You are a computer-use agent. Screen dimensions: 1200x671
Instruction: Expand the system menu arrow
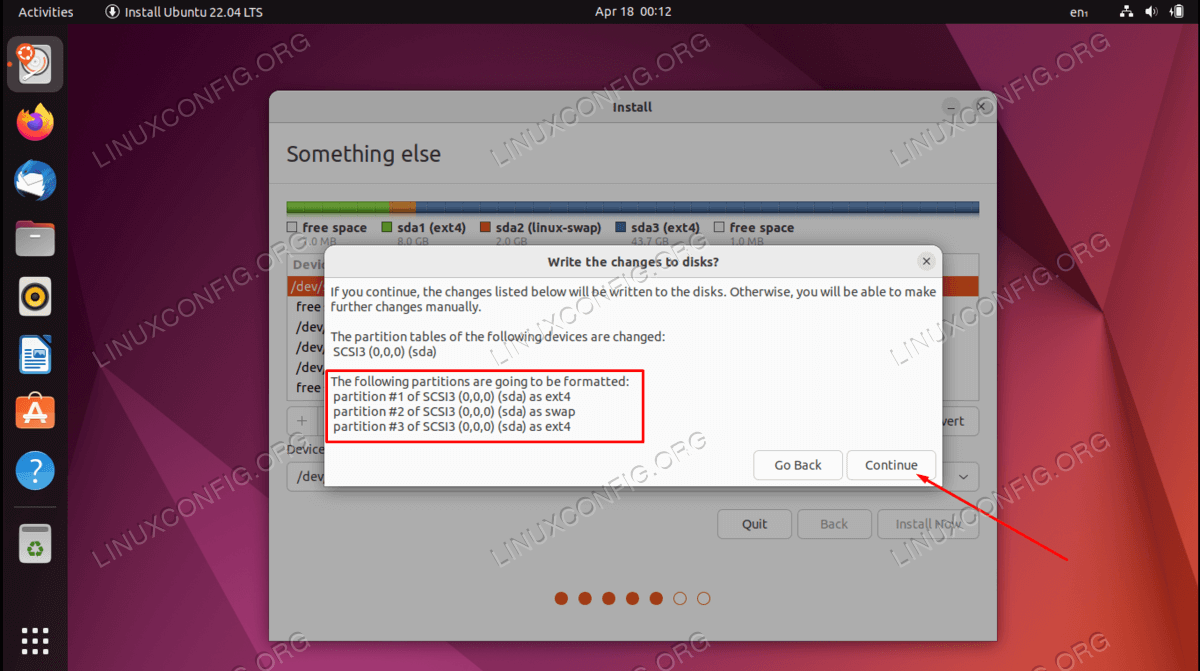click(1176, 12)
